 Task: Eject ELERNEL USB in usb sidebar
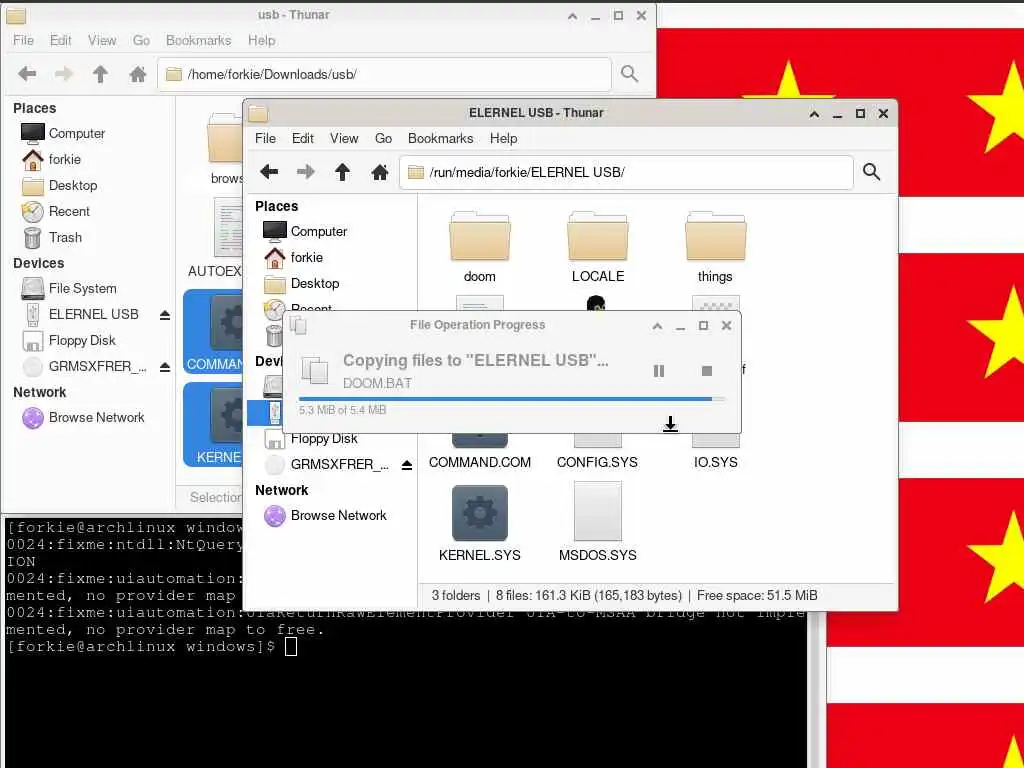[165, 315]
